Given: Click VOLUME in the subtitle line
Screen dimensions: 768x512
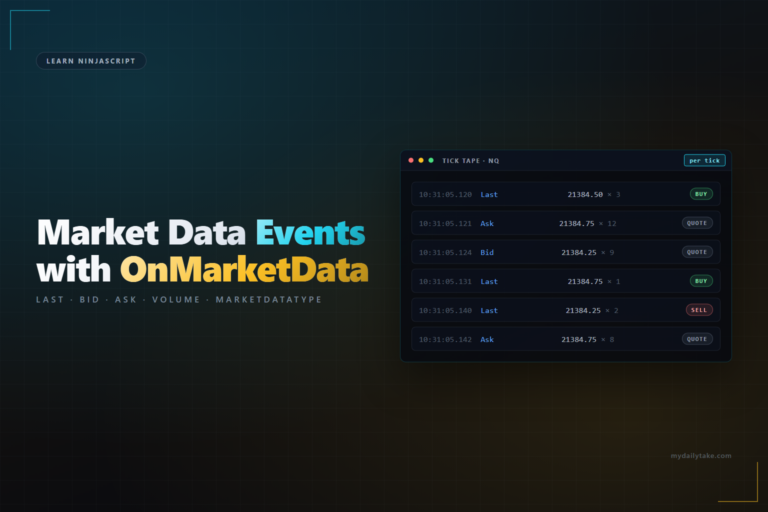Looking at the screenshot, I should point(176,299).
